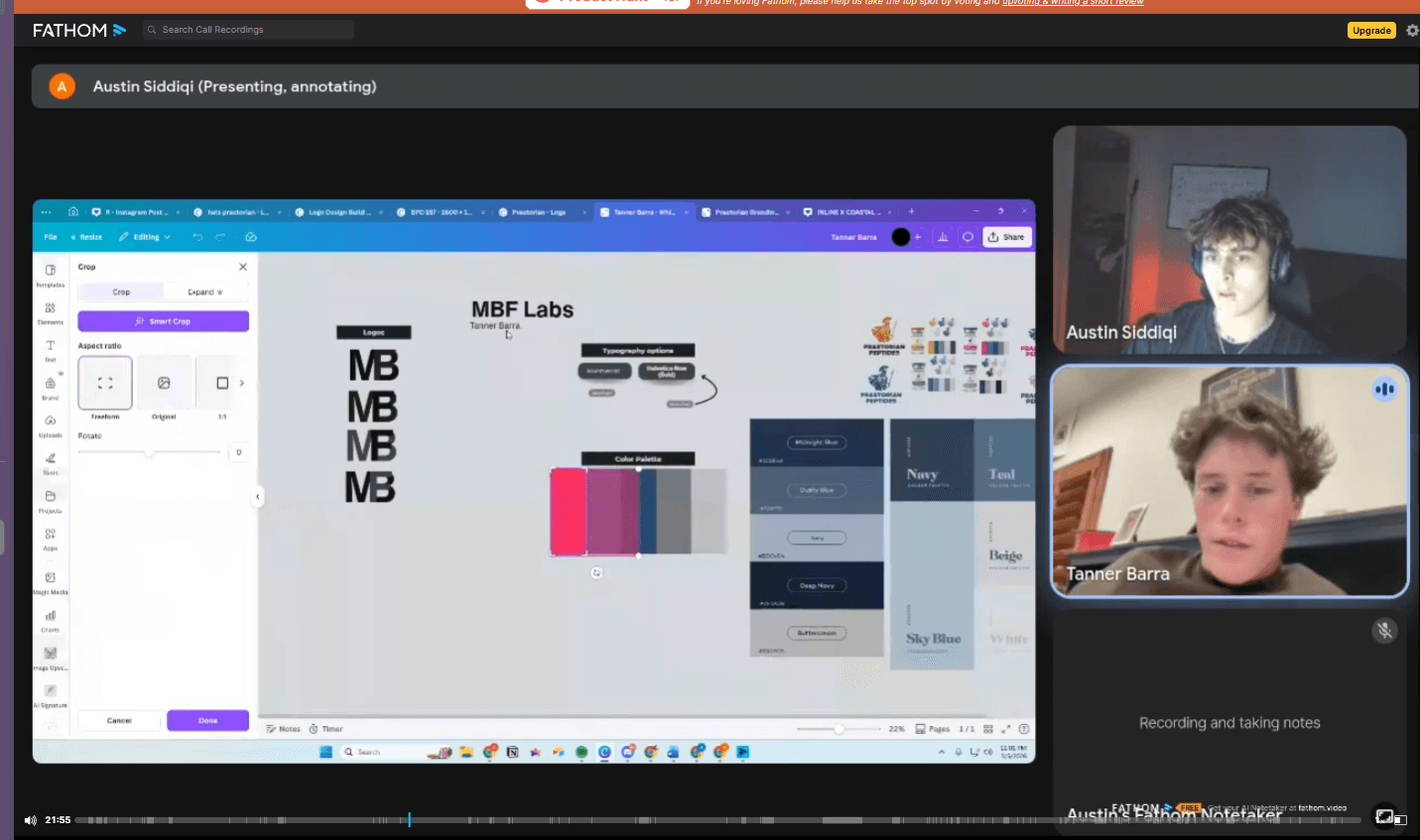Switch to the Logo Design Build tab
Viewport: 1420px width, 840px height.
pos(338,211)
